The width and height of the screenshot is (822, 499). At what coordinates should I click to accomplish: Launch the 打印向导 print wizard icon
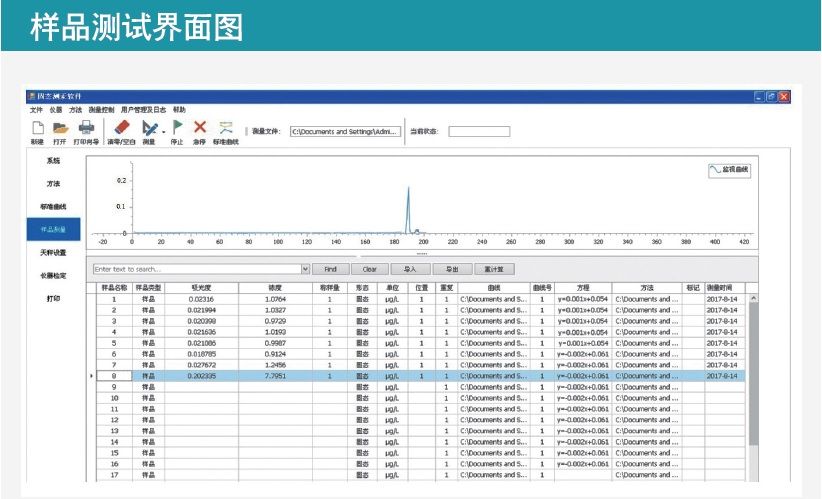[x=86, y=128]
